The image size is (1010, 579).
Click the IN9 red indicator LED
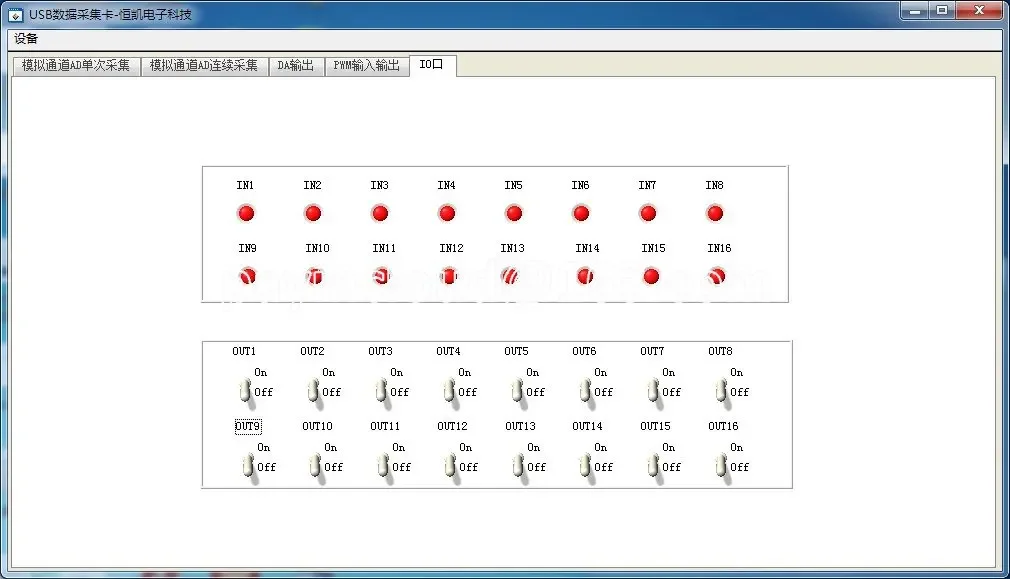[x=247, y=276]
